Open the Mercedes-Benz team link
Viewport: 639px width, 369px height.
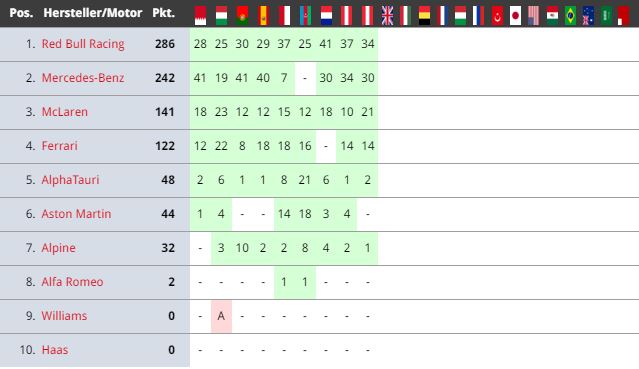83,77
